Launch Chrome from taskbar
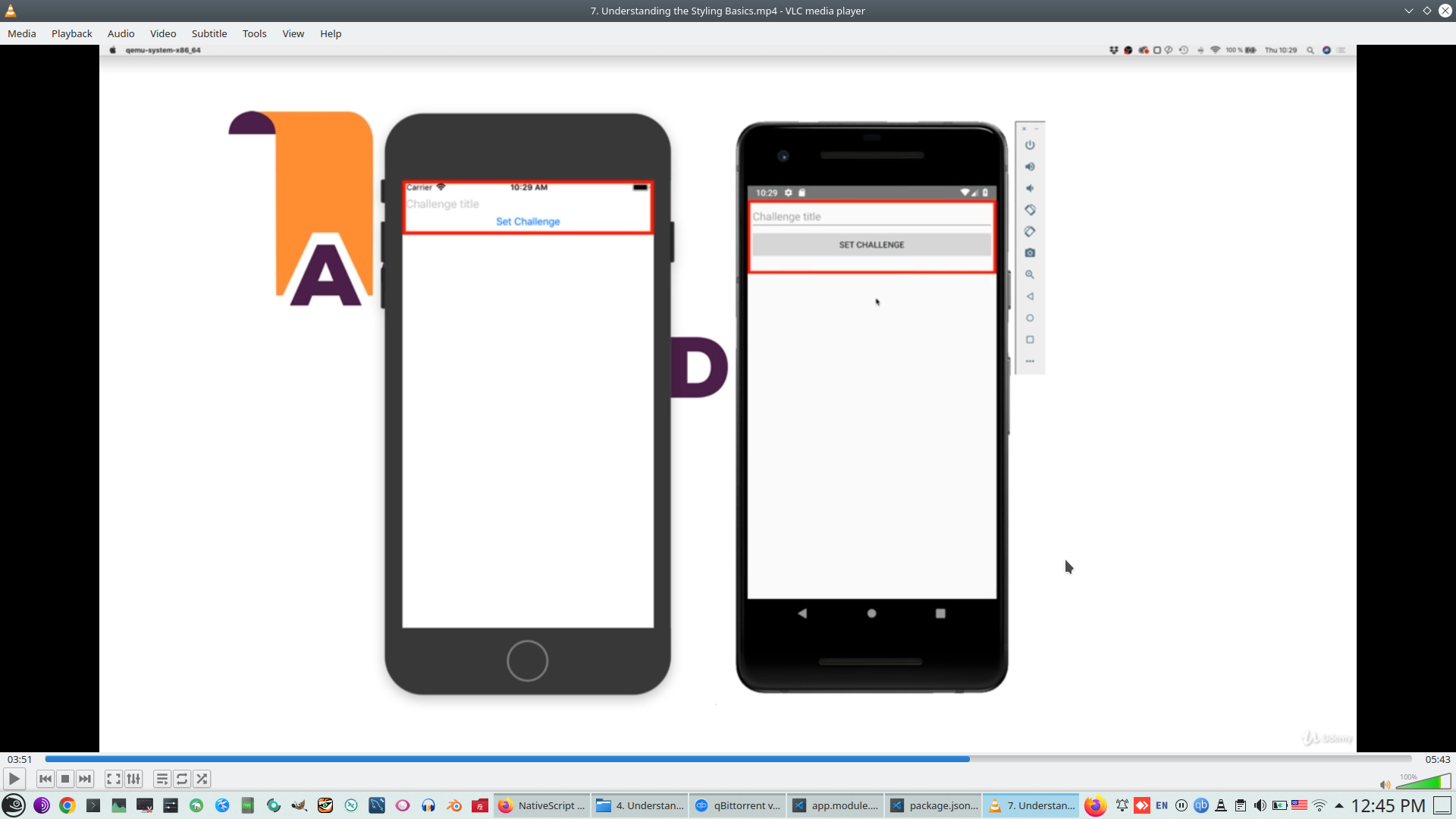This screenshot has width=1456, height=819. click(x=67, y=805)
